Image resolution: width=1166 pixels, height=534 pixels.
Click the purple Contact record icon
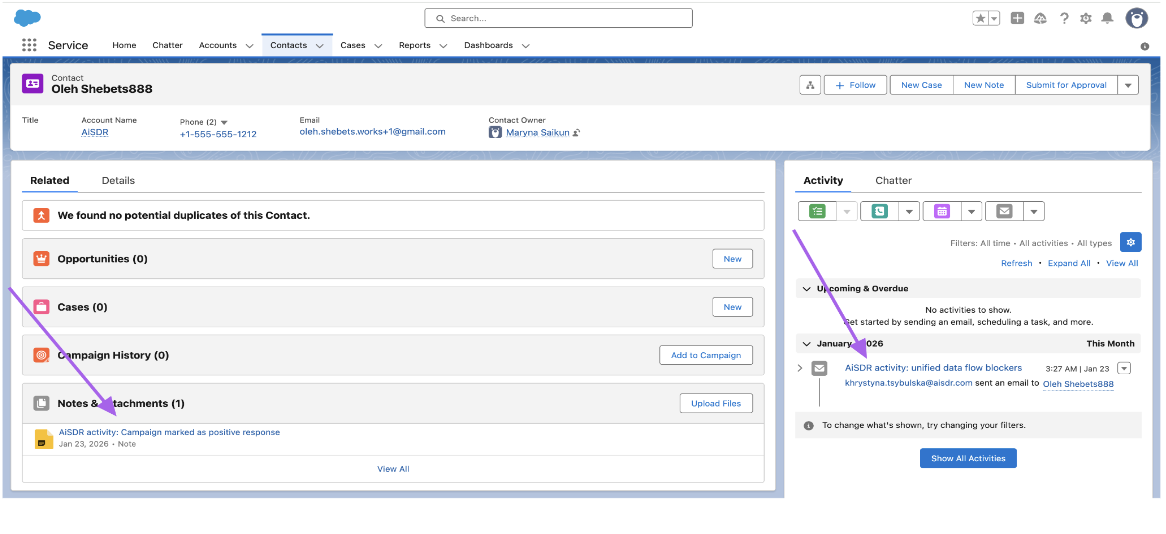[33, 84]
